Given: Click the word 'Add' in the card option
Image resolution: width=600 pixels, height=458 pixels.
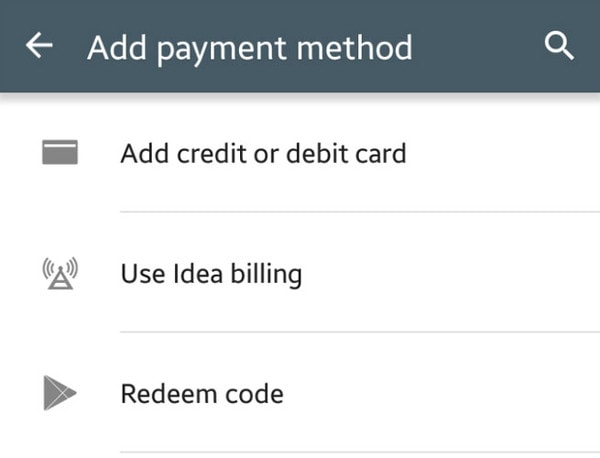Looking at the screenshot, I should tap(145, 154).
